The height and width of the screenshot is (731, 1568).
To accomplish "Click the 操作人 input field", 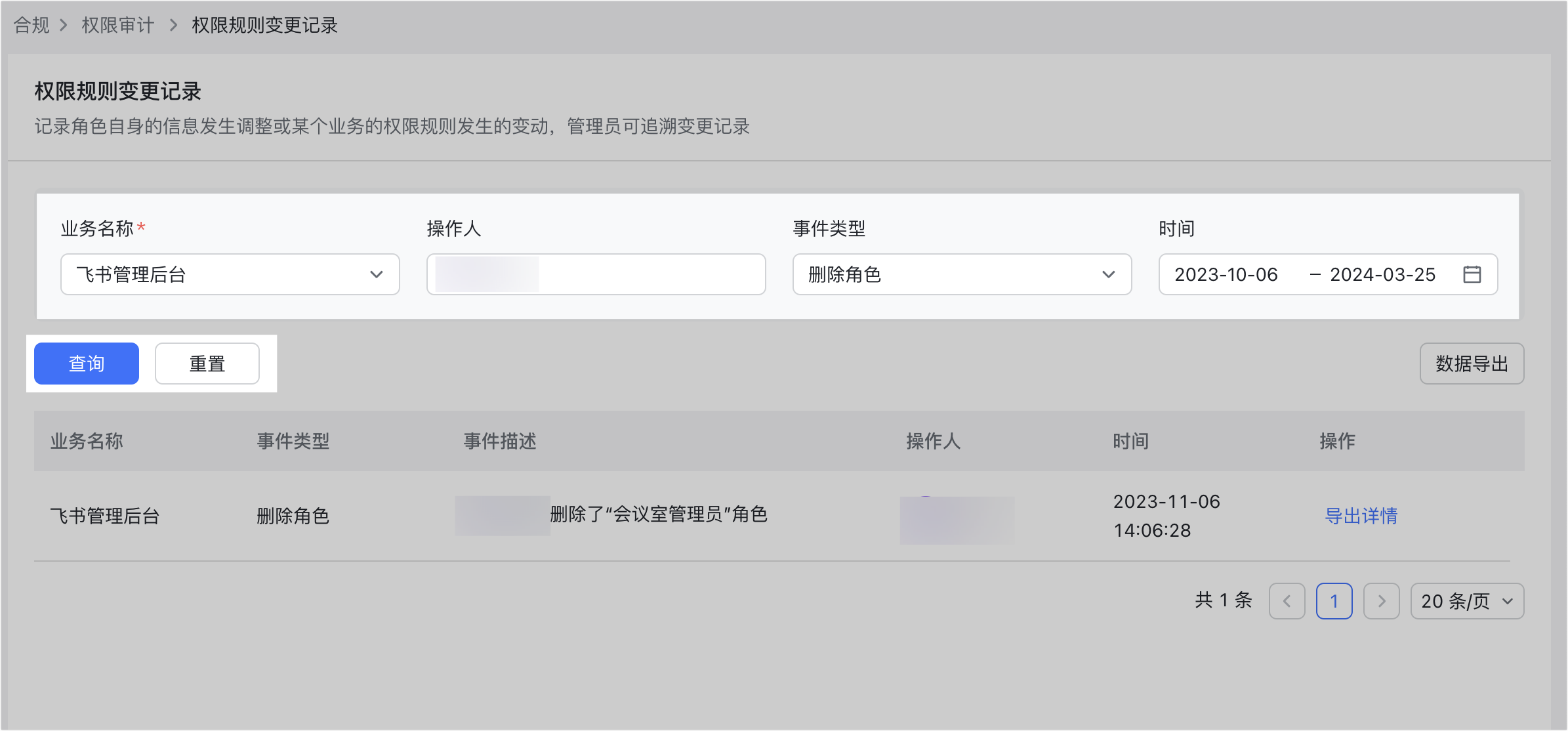I will point(595,274).
